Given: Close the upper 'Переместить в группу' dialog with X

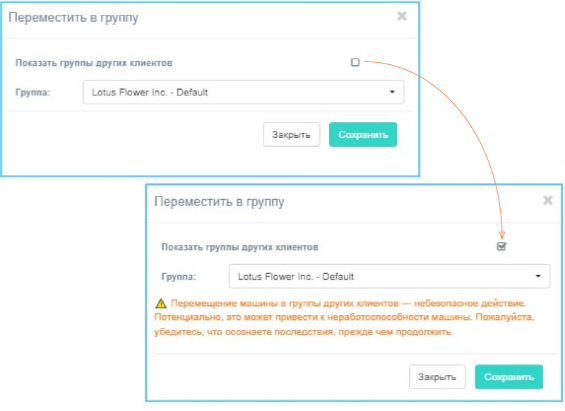Looking at the screenshot, I should 402,16.
